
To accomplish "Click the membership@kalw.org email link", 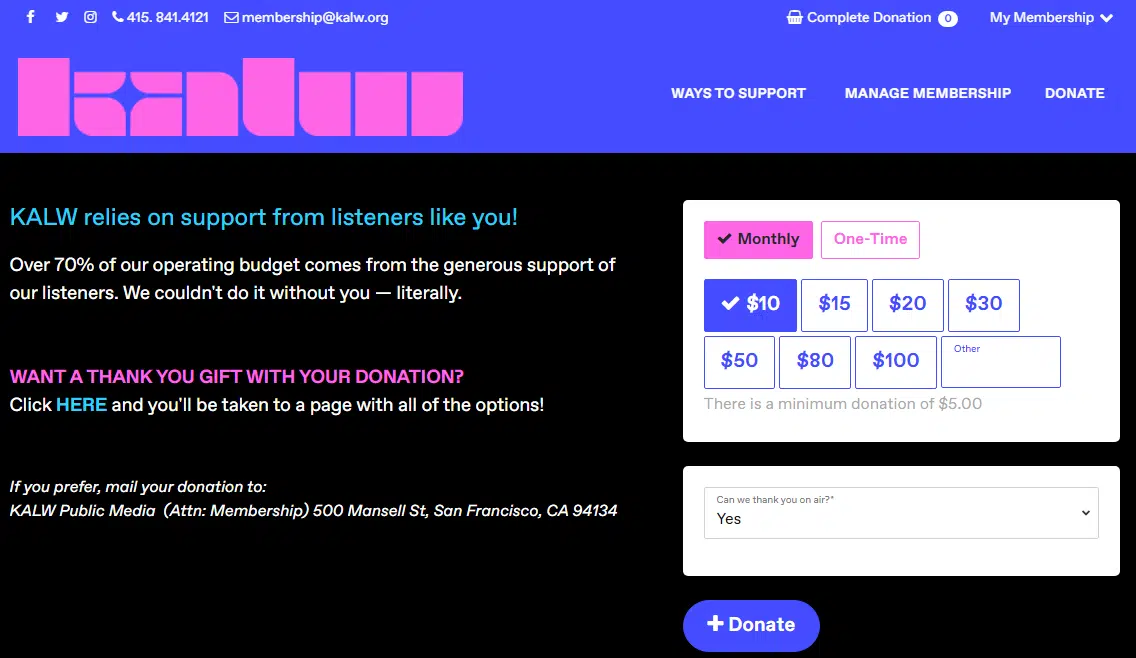I will point(306,17).
